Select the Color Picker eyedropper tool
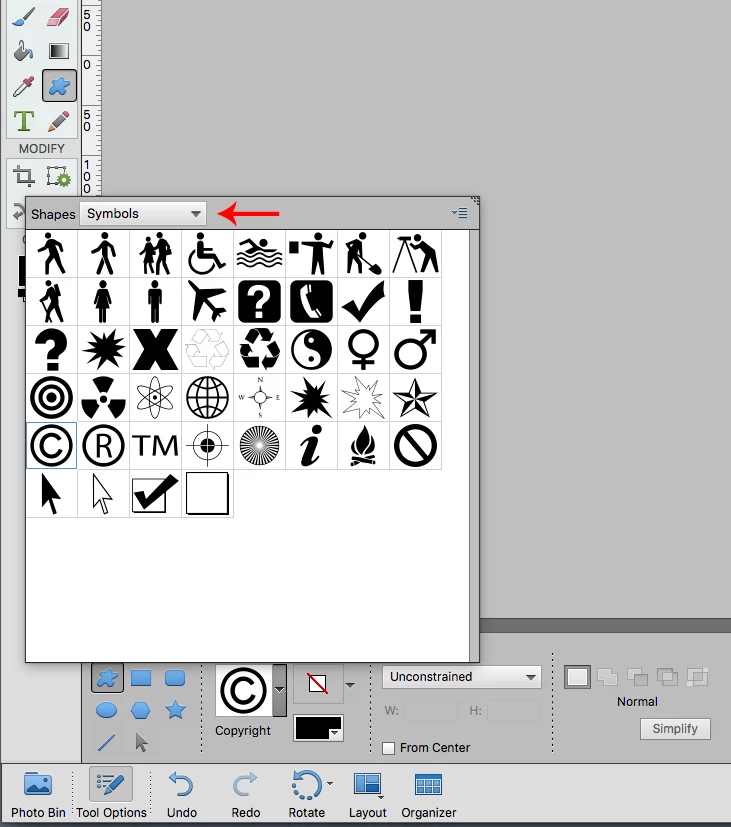Viewport: 731px width, 827px height. coord(24,85)
